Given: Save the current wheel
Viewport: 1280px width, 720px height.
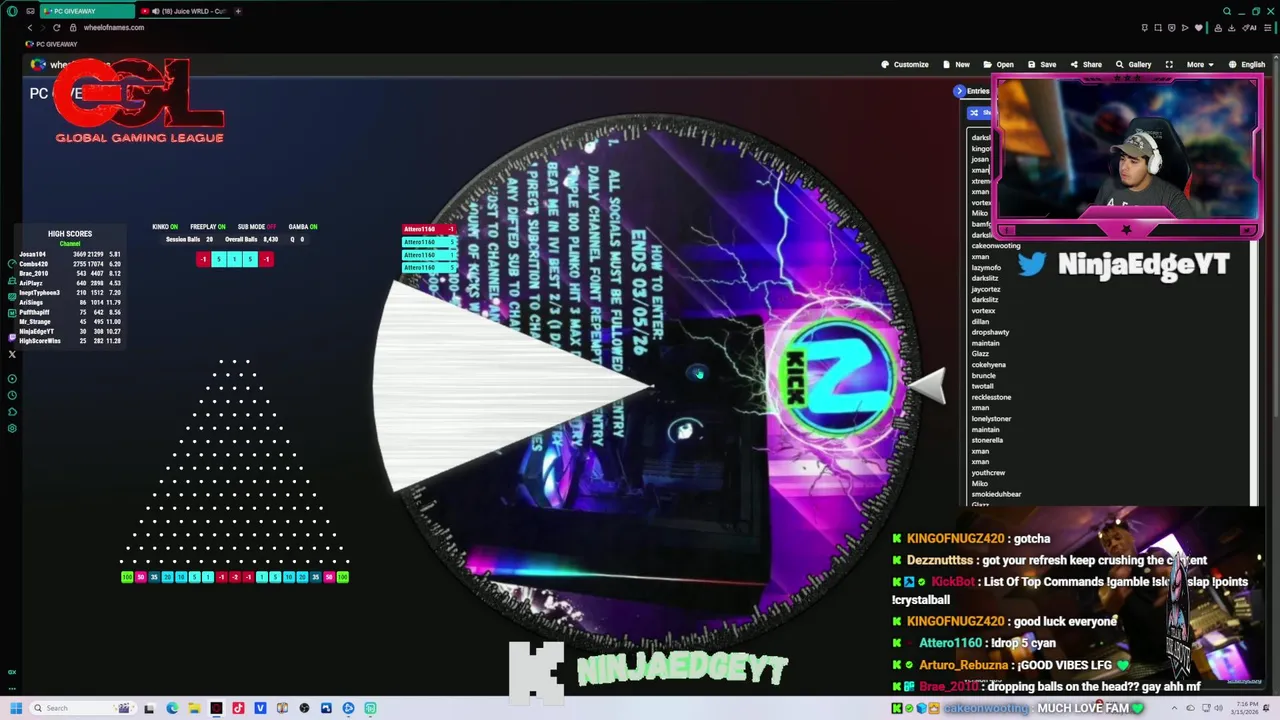Looking at the screenshot, I should point(1042,64).
